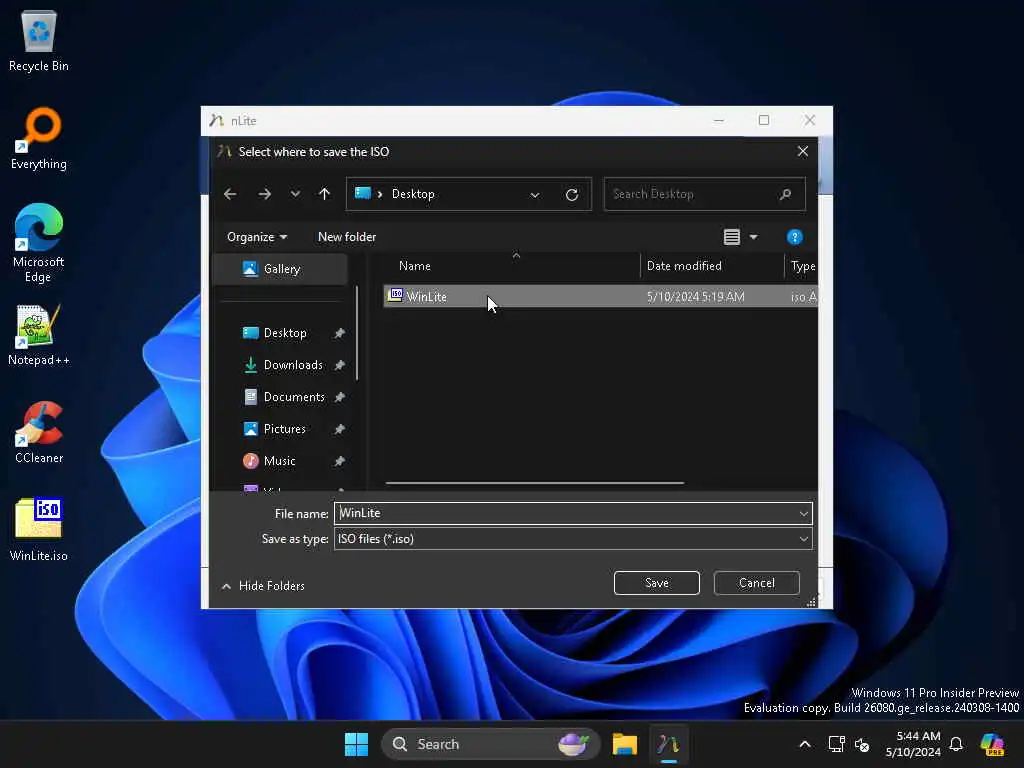Click pin icon beside Downloads
The height and width of the screenshot is (768, 1024).
click(340, 365)
